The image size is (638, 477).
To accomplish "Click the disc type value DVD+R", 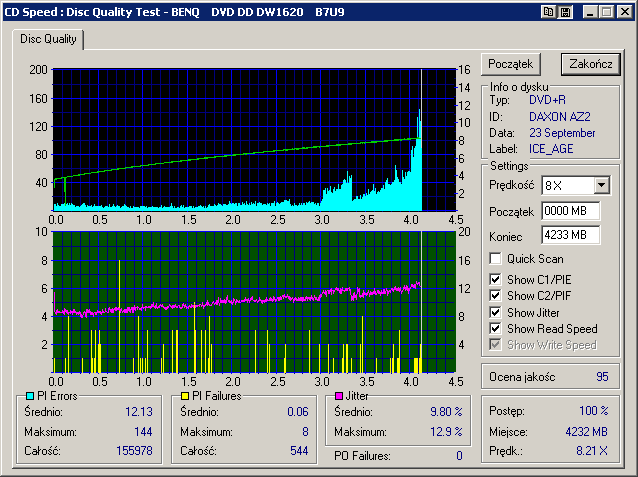I will click(x=547, y=100).
